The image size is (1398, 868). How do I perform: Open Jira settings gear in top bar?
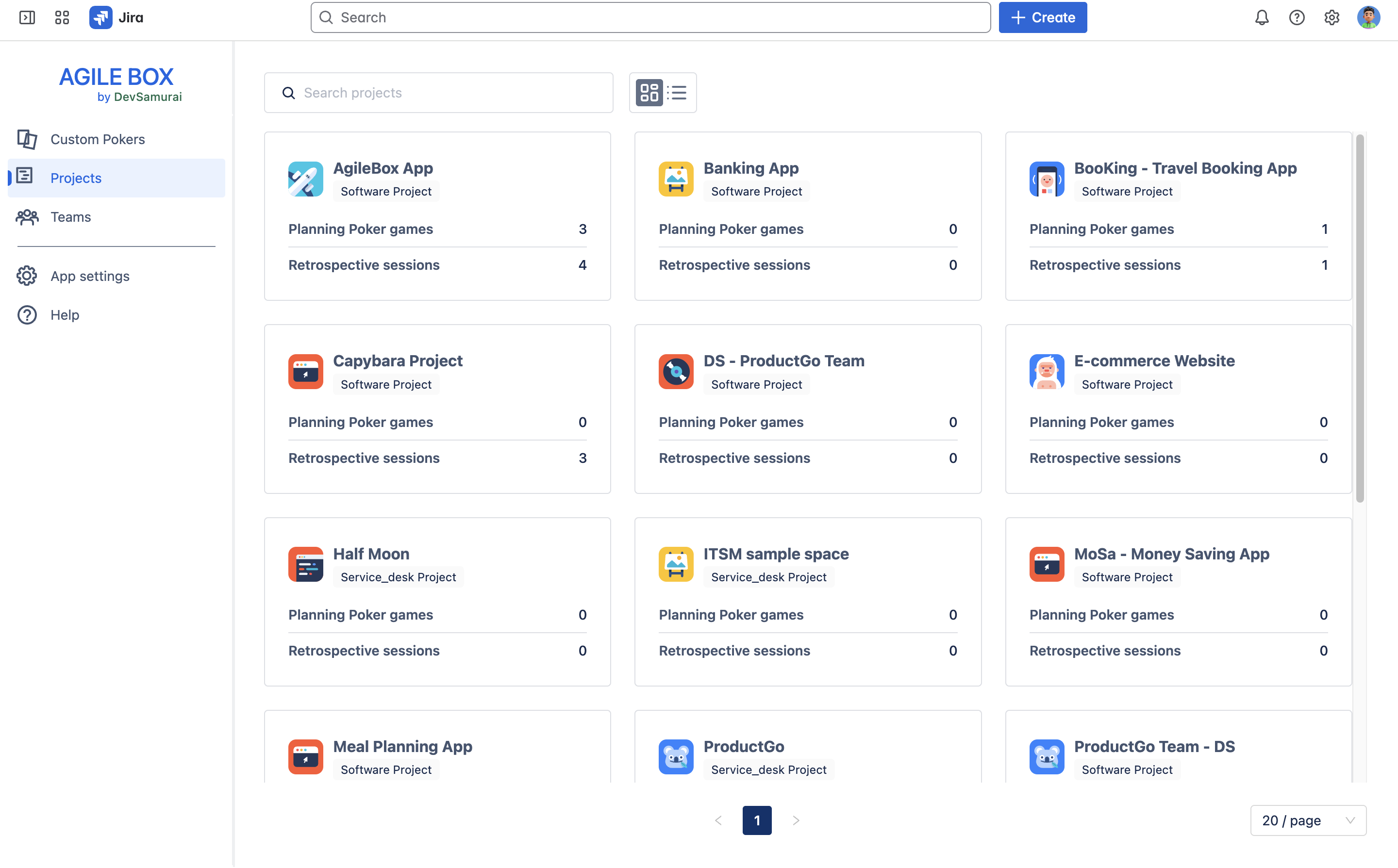coord(1331,17)
